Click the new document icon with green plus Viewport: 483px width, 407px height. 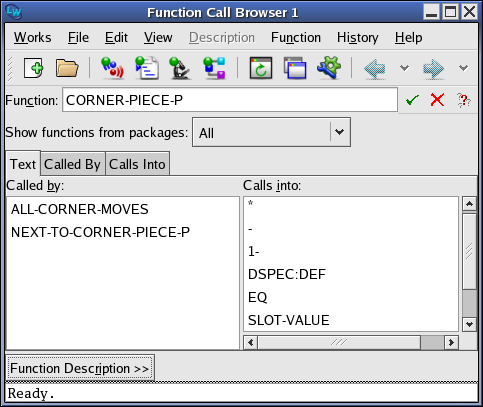click(x=33, y=68)
